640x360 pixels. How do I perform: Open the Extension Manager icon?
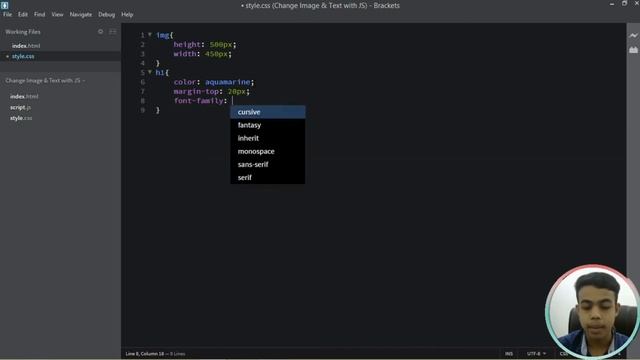coord(633,50)
